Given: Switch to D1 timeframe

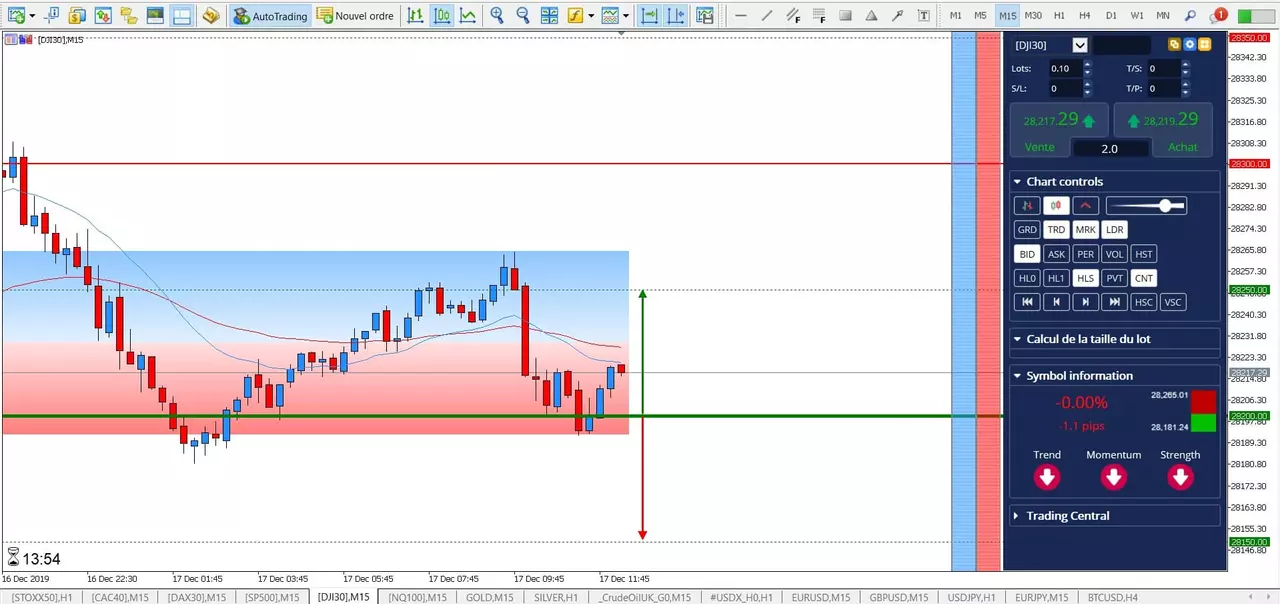Looking at the screenshot, I should (x=1111, y=15).
